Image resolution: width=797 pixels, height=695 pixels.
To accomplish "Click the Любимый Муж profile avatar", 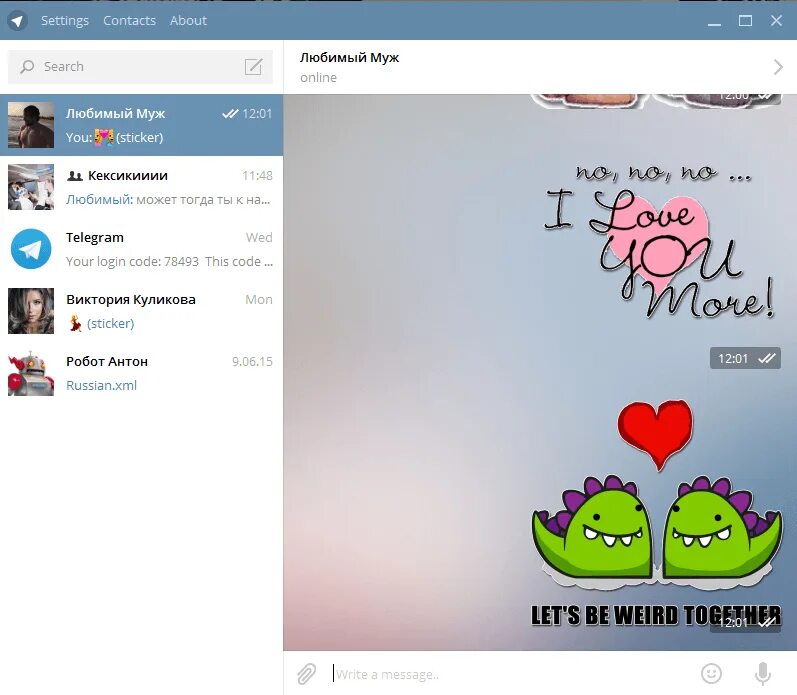I will [31, 125].
